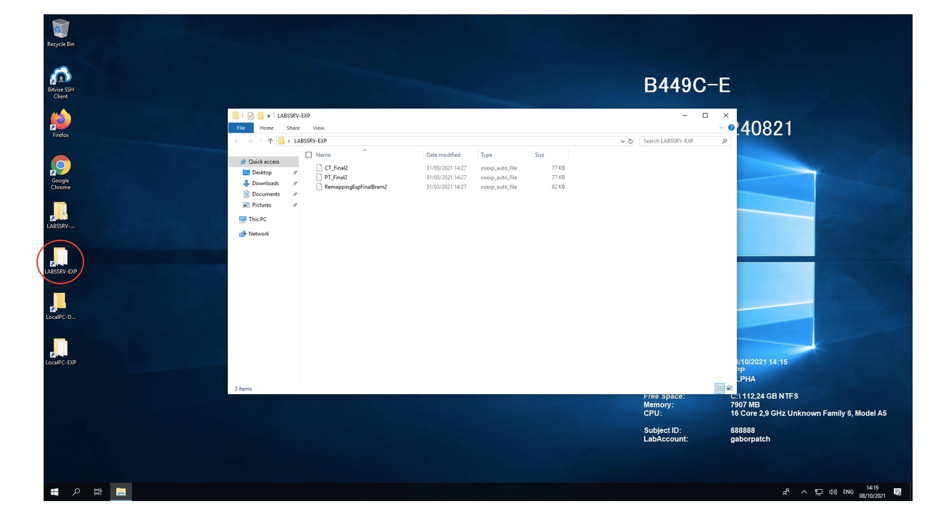The width and height of the screenshot is (943, 525).
Task: Click File Explorer taskbar icon
Action: coord(121,492)
